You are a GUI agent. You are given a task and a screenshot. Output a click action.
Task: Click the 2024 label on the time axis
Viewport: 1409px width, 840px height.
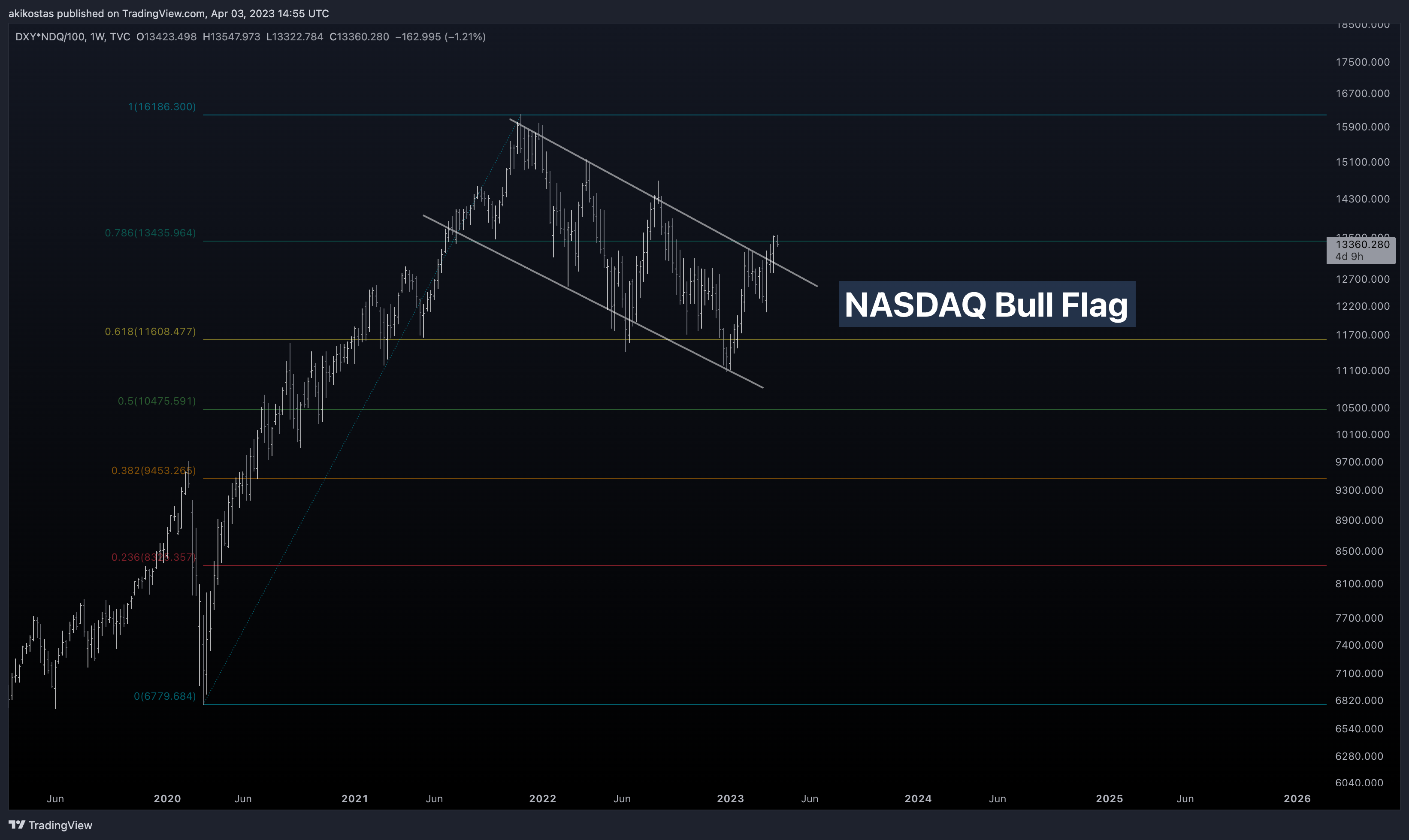click(918, 799)
